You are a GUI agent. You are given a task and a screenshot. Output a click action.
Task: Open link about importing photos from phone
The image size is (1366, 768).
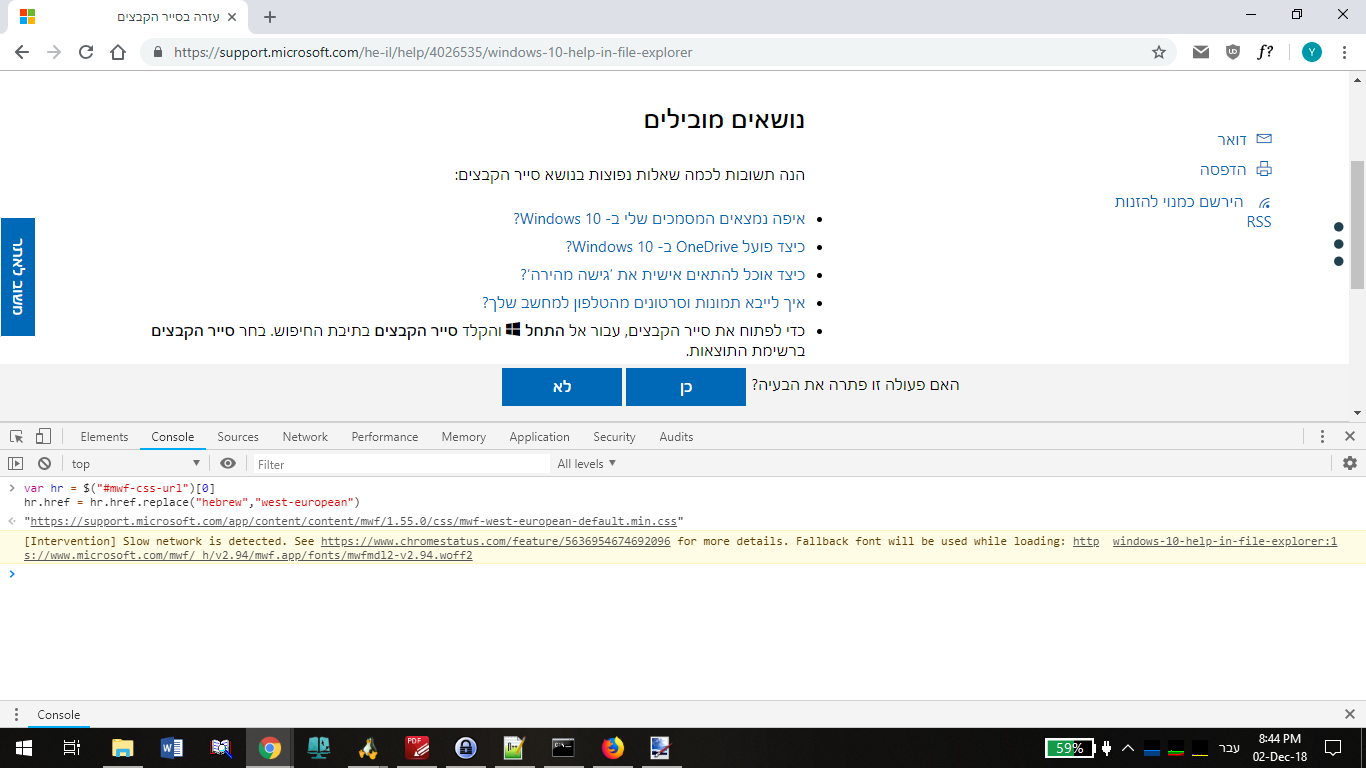point(643,303)
